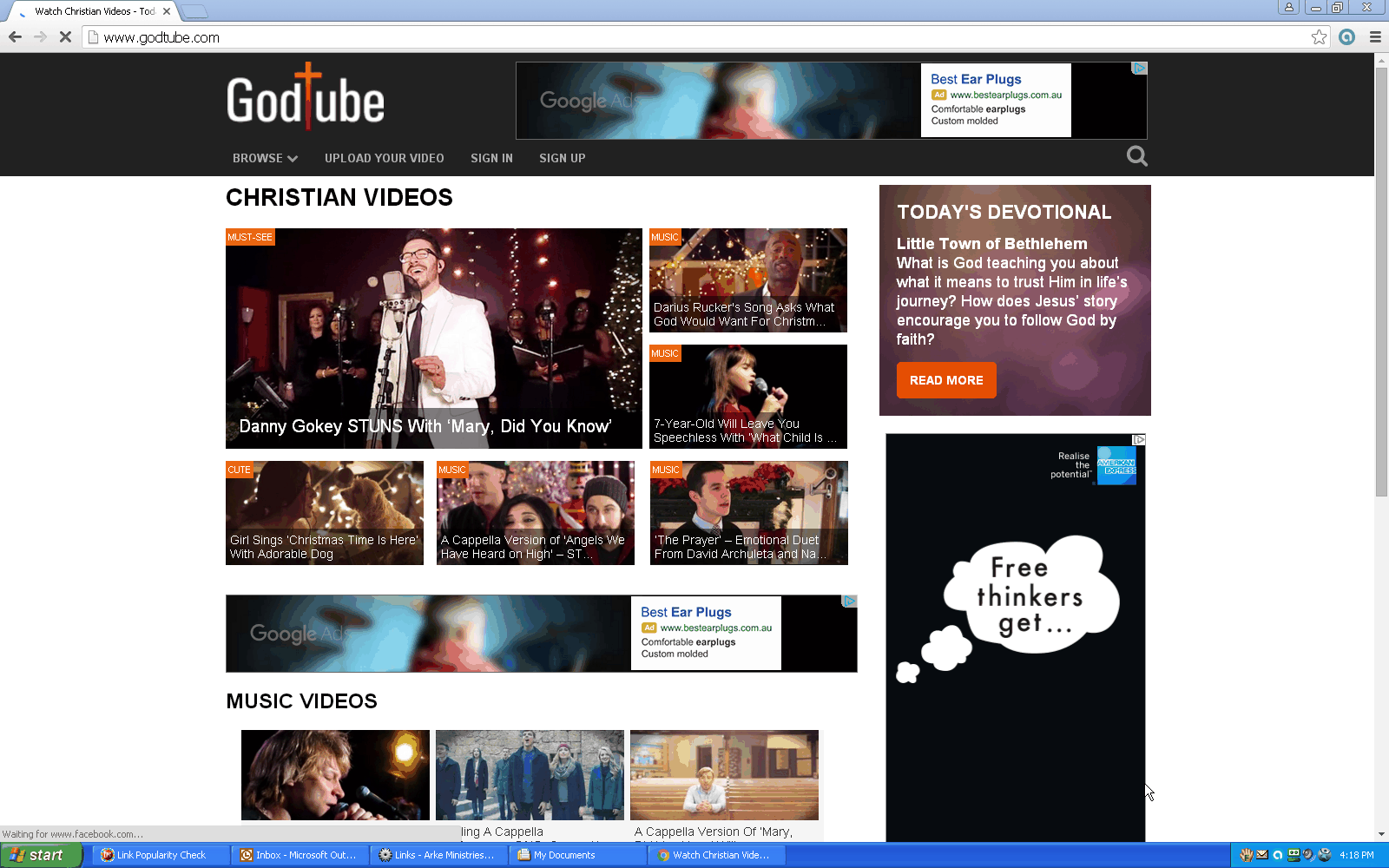Click SIGN UP menu link
Viewport: 1389px width, 868px height.
pos(563,158)
